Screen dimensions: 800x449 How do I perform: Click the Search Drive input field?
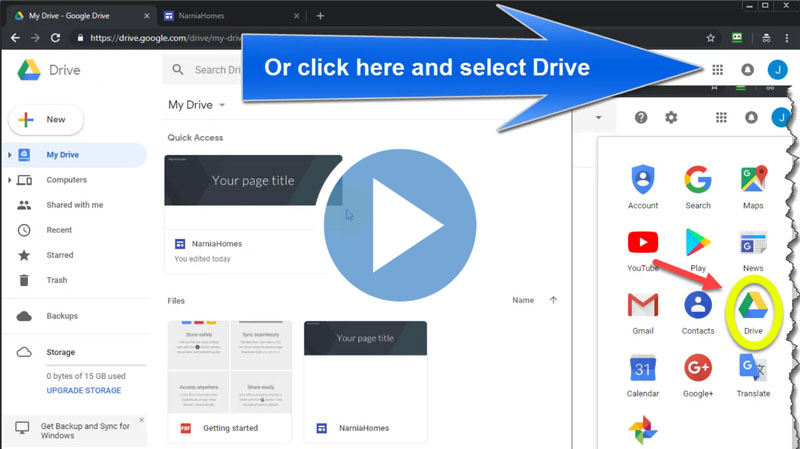point(215,70)
